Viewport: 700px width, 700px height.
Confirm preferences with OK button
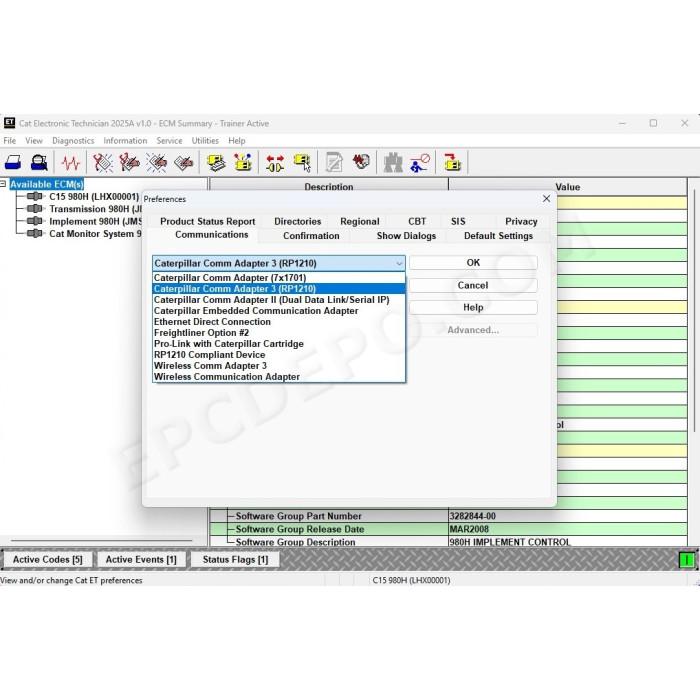473,262
